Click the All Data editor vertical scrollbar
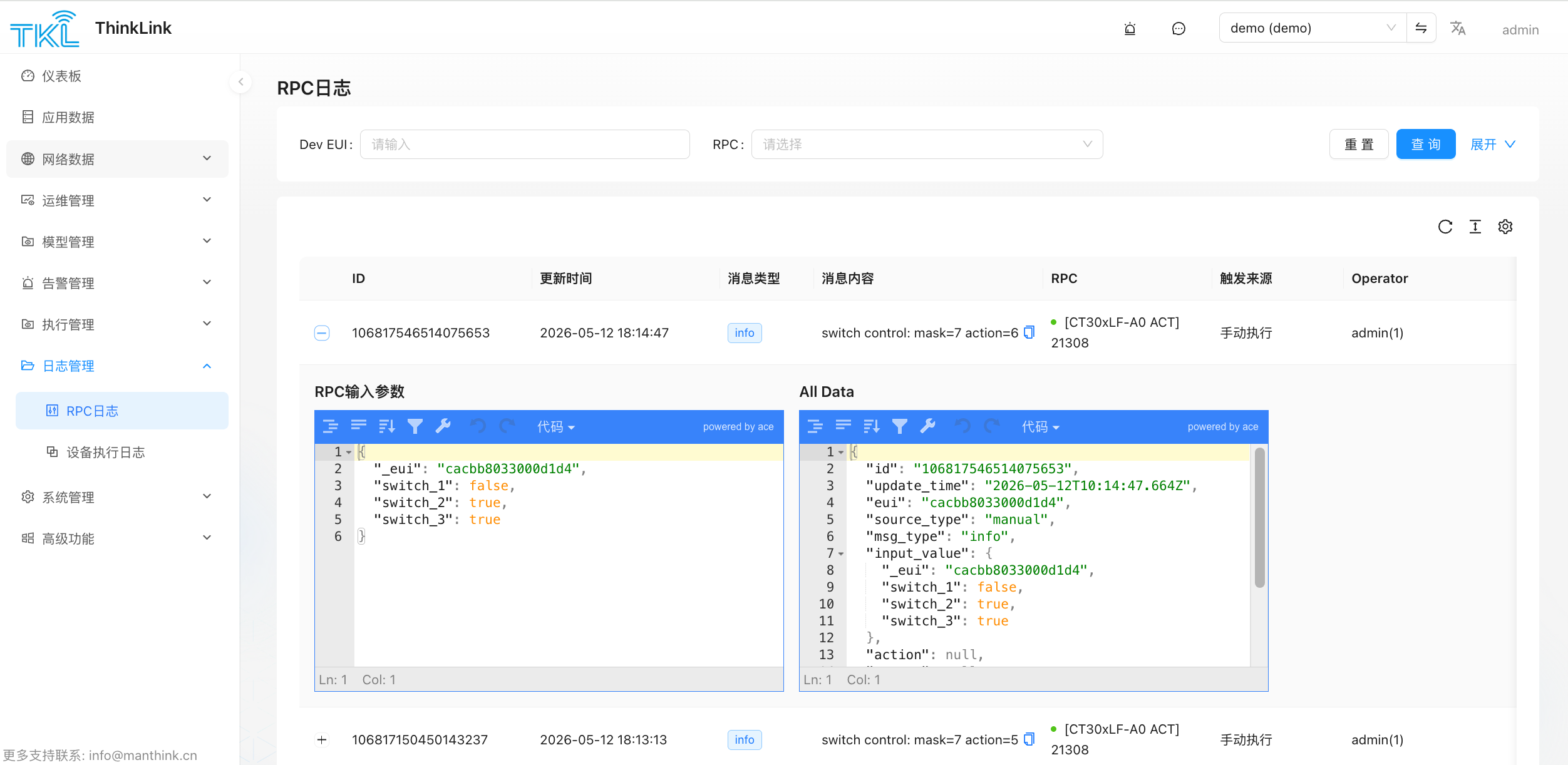The width and height of the screenshot is (1568, 765). (1259, 517)
